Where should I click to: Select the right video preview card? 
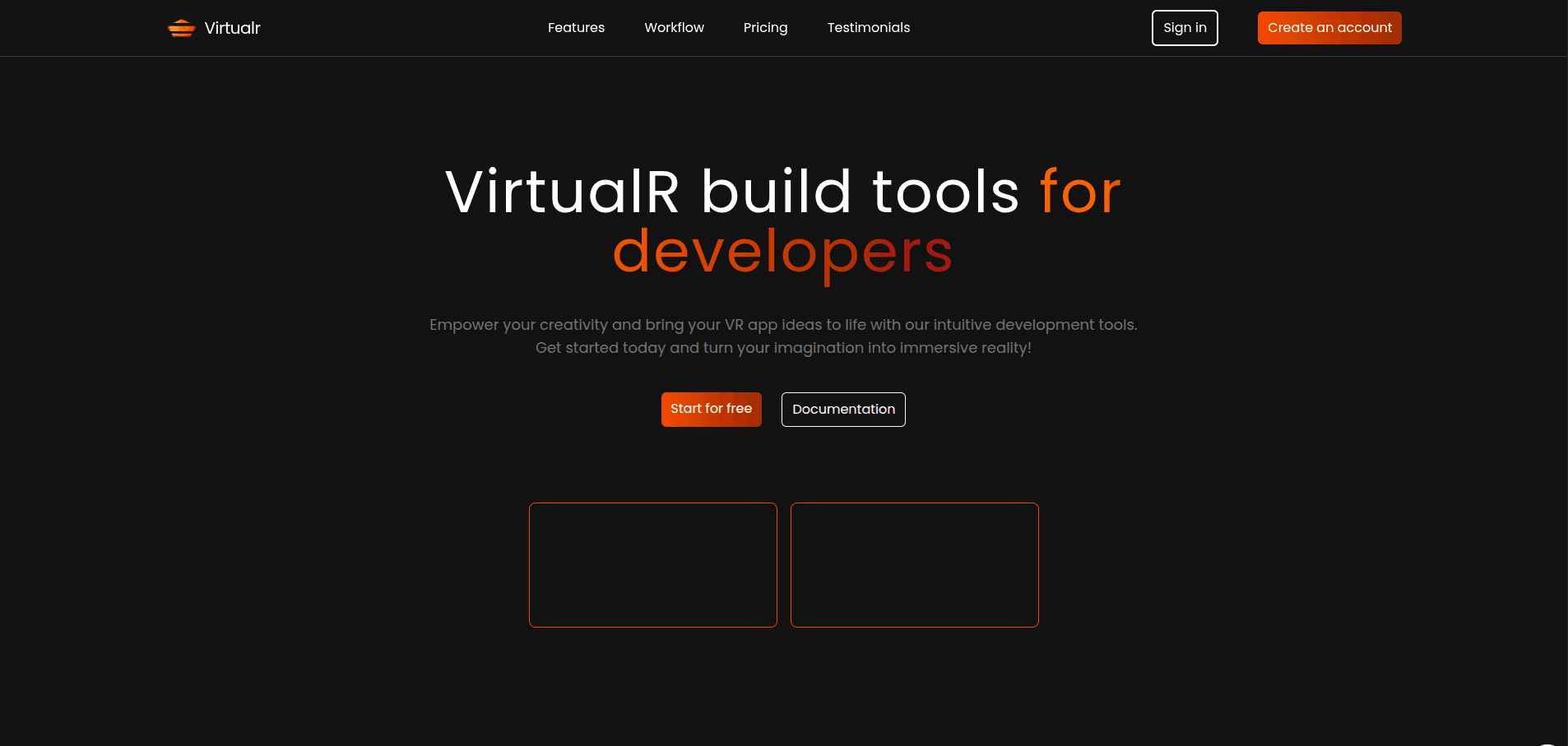[914, 565]
